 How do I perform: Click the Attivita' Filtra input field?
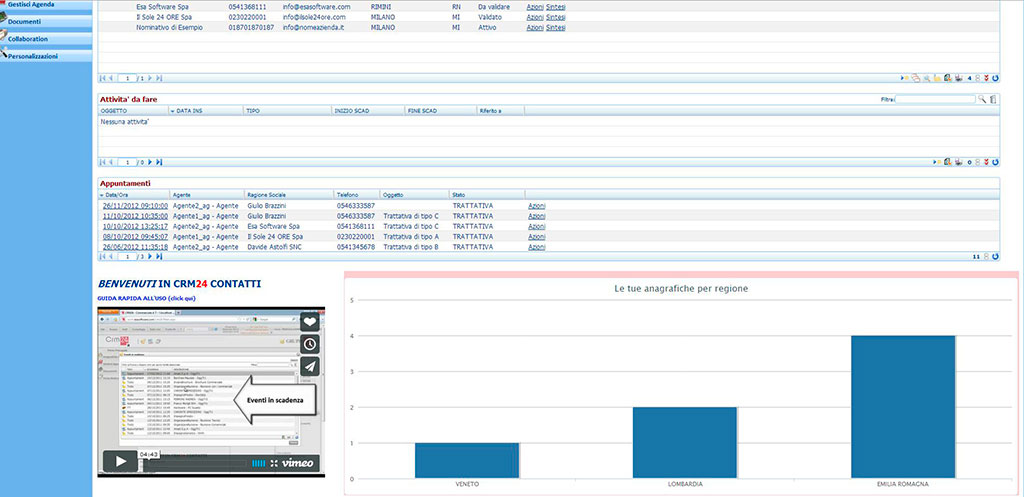(x=935, y=99)
